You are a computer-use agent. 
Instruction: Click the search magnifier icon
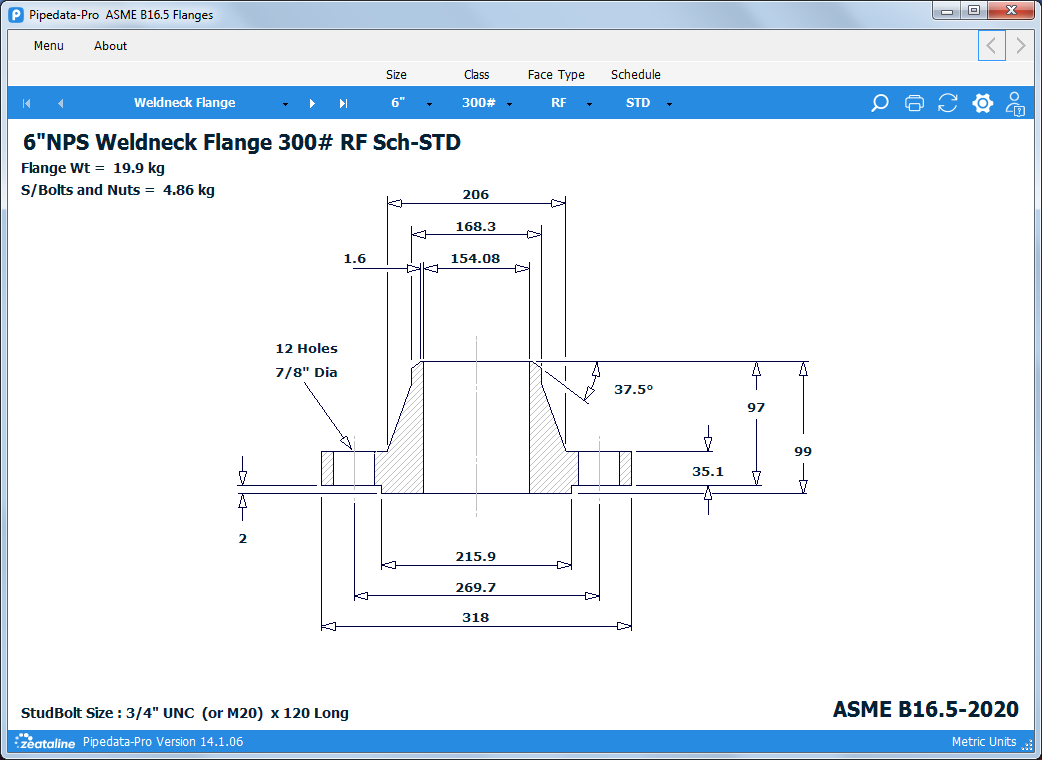click(880, 103)
